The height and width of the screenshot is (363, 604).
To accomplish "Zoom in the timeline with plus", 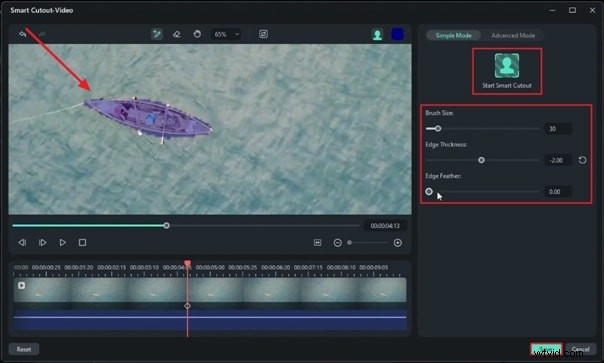I will (x=398, y=243).
